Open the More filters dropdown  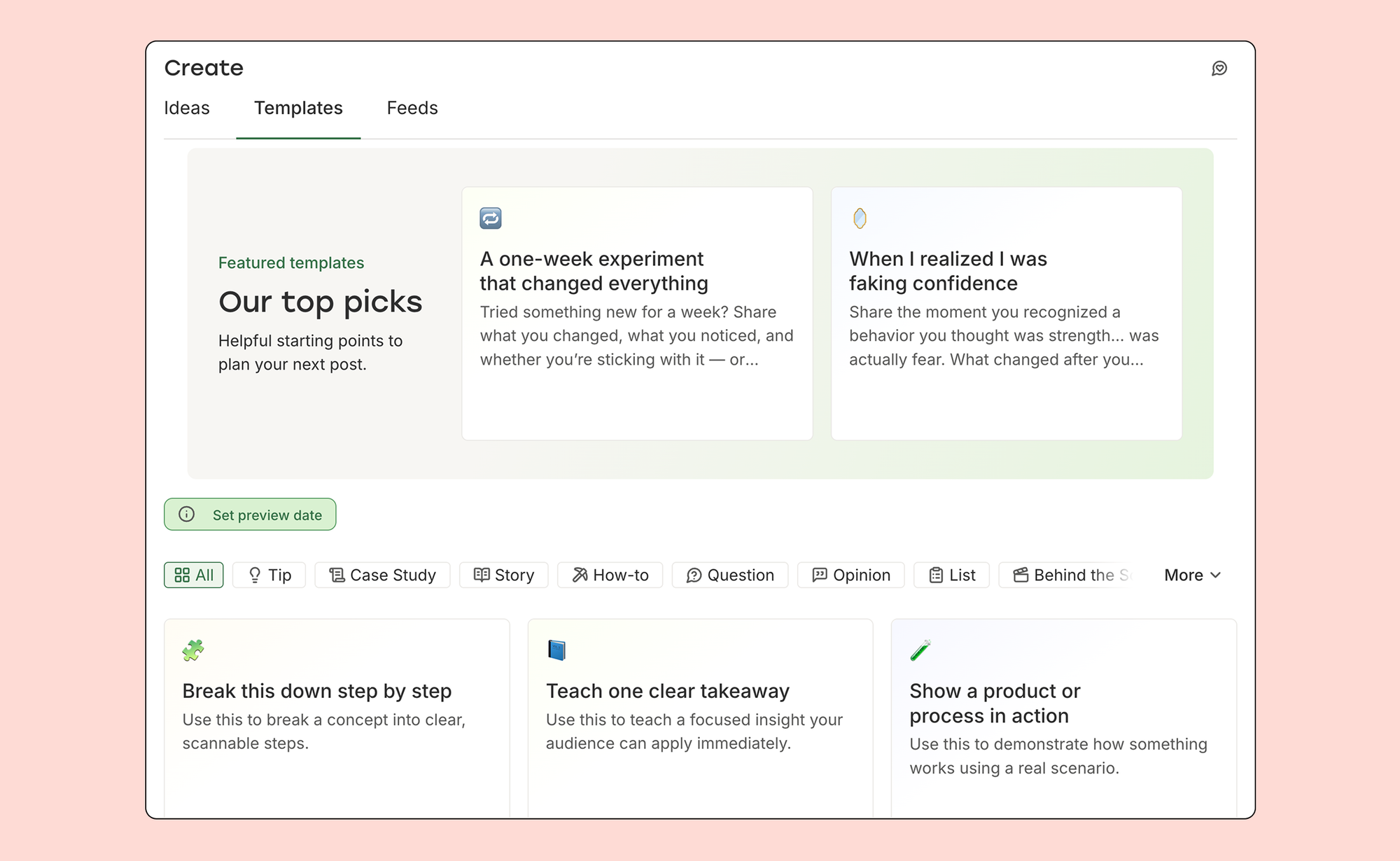[1192, 575]
